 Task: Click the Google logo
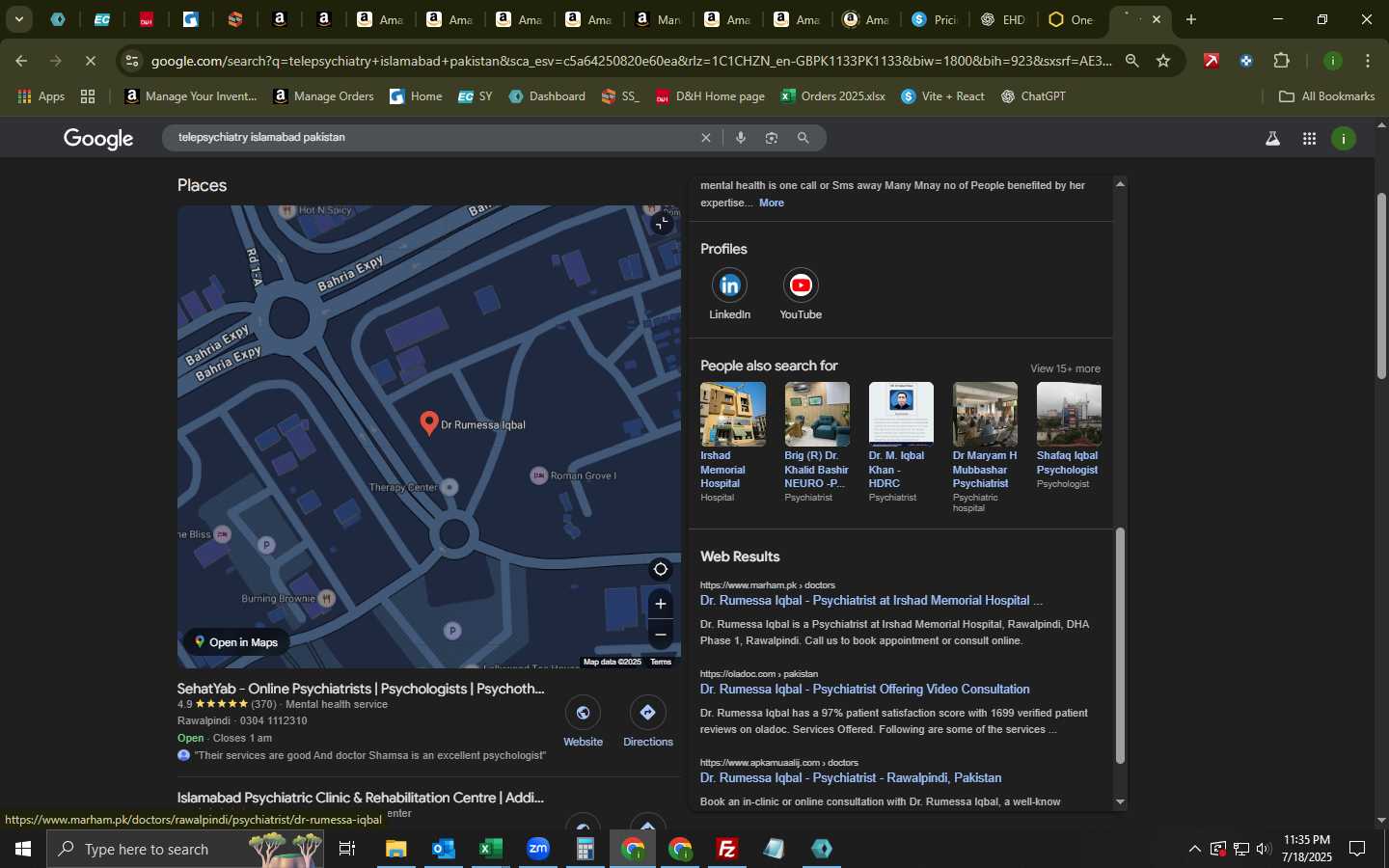coord(98,139)
